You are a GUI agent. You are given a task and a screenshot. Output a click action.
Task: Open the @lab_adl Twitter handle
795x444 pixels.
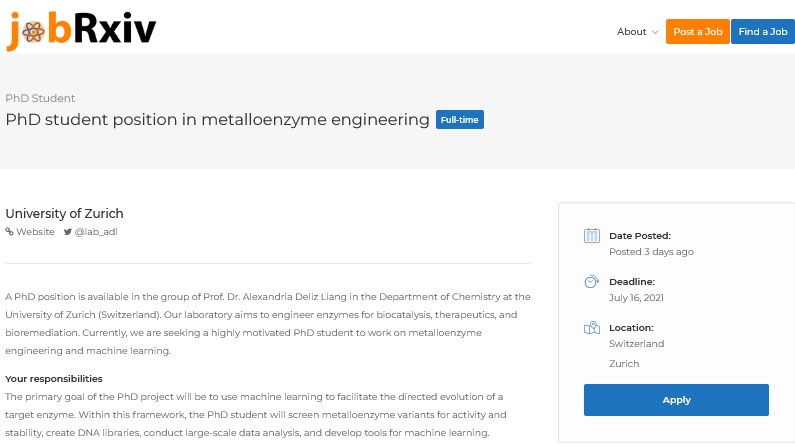coord(96,232)
